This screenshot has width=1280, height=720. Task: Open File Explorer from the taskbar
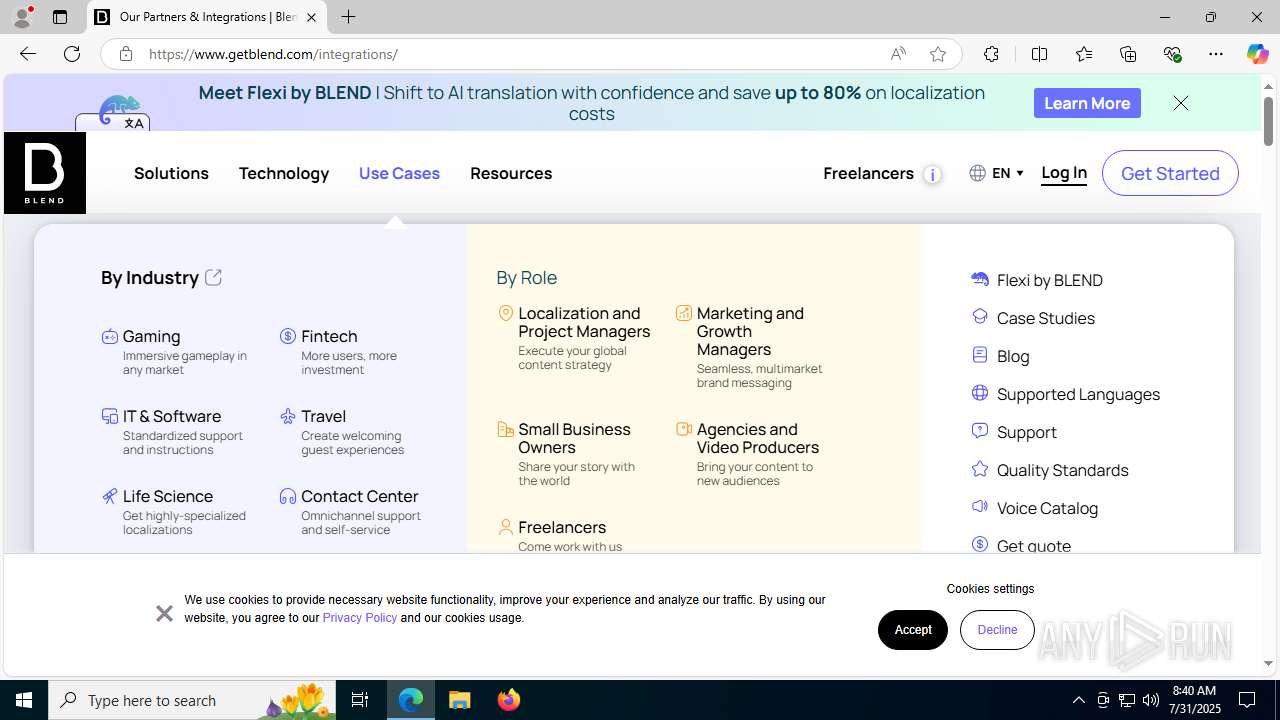[x=460, y=700]
